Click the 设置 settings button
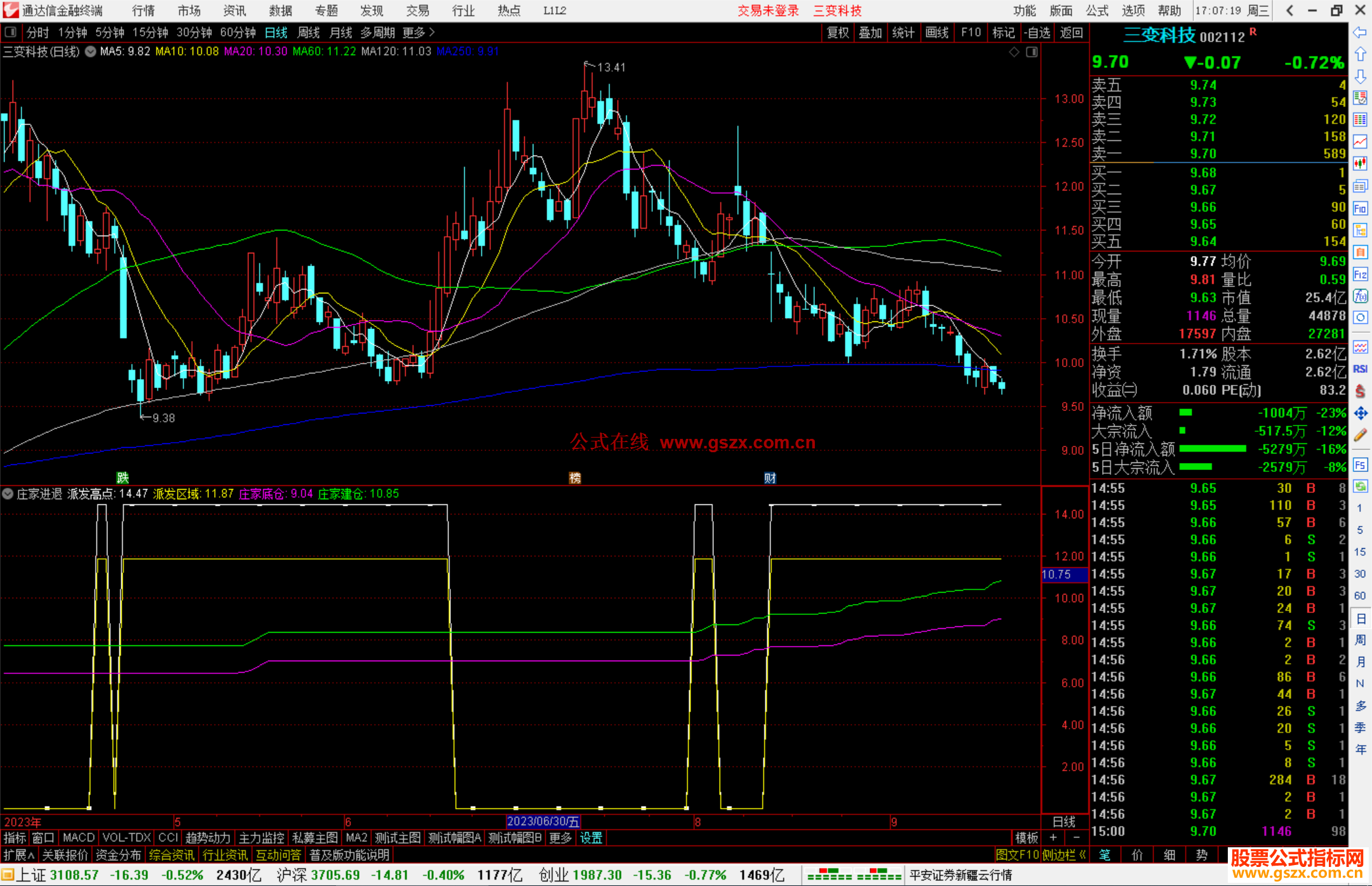 pyautogui.click(x=591, y=838)
